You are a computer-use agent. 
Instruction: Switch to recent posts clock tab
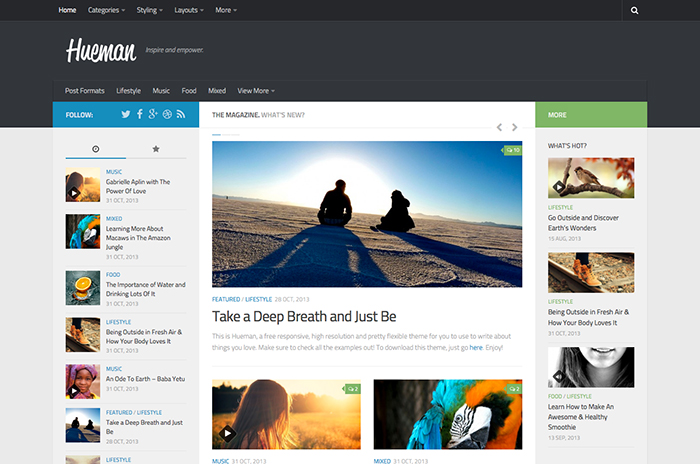tap(96, 149)
